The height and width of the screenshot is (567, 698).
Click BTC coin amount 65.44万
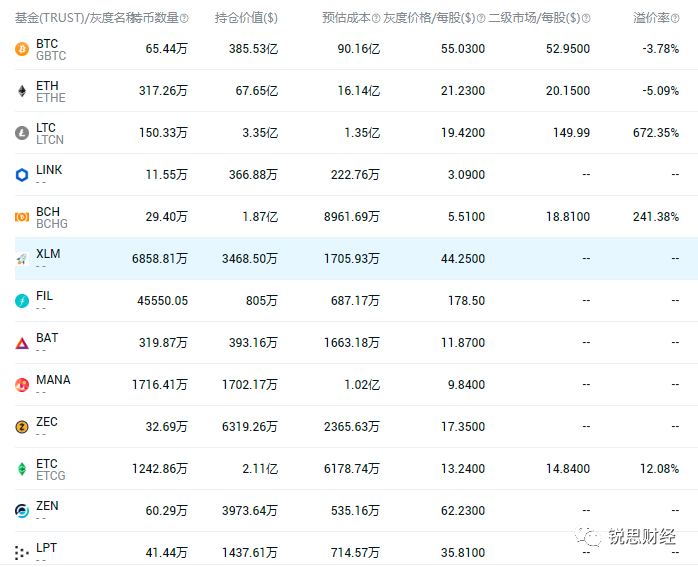point(166,49)
